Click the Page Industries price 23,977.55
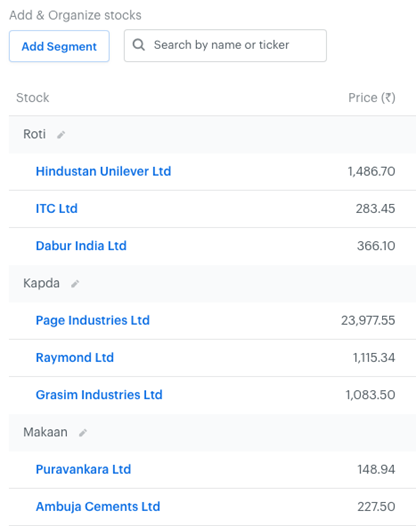Viewport: 416px width, 526px height. coord(368,320)
